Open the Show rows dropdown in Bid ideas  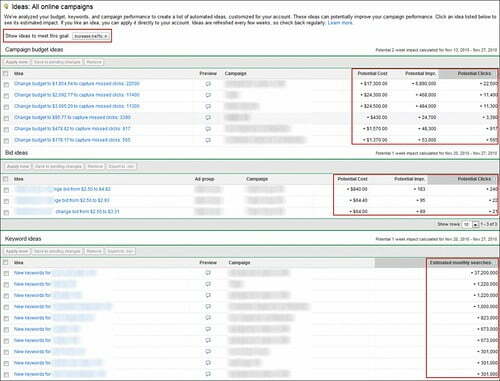pyautogui.click(x=470, y=224)
